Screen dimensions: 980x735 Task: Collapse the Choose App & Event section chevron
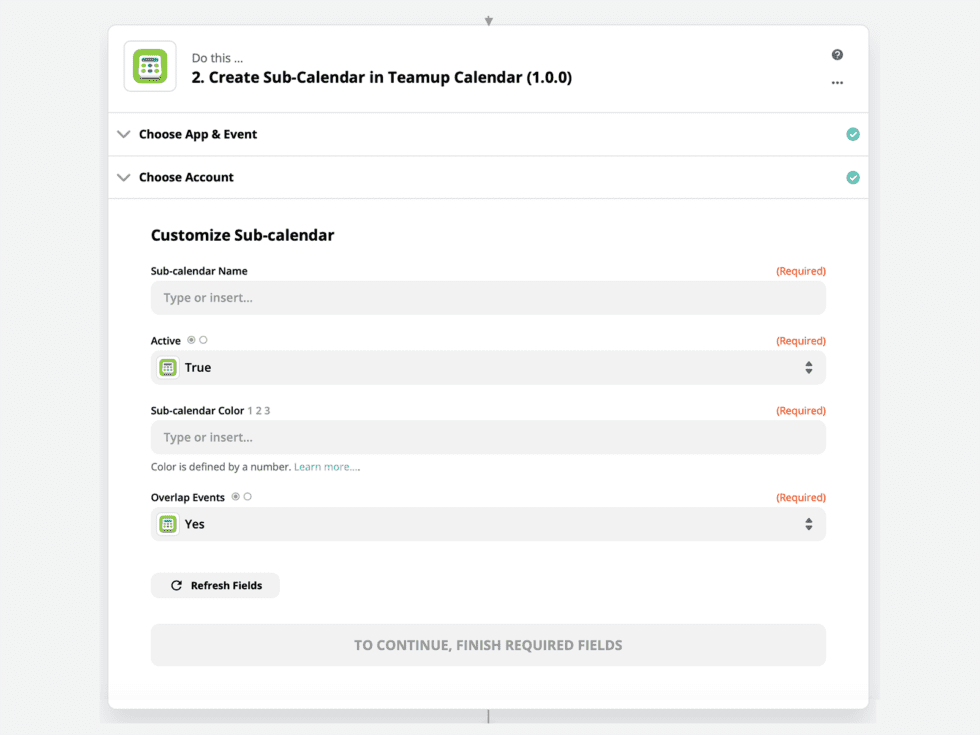pyautogui.click(x=123, y=133)
